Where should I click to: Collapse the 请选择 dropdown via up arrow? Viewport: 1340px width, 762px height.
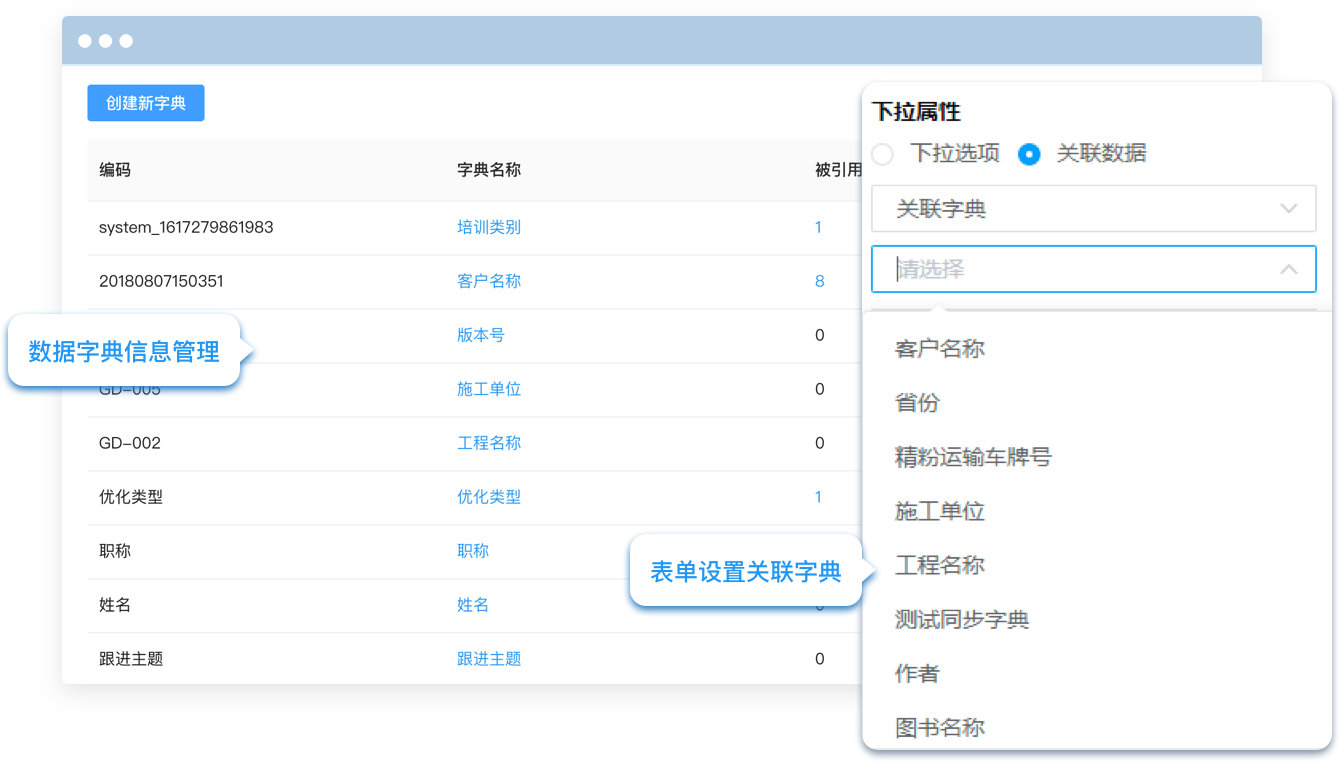pyautogui.click(x=1288, y=269)
